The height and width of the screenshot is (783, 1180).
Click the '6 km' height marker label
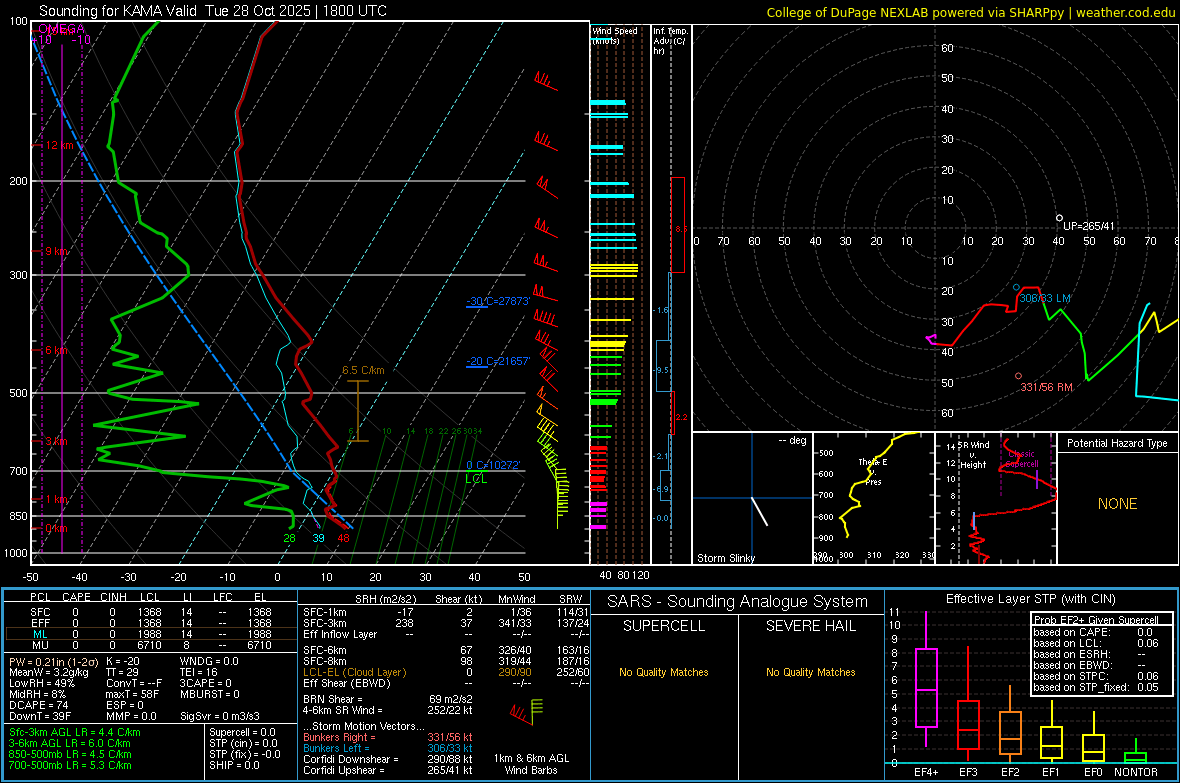(x=56, y=350)
